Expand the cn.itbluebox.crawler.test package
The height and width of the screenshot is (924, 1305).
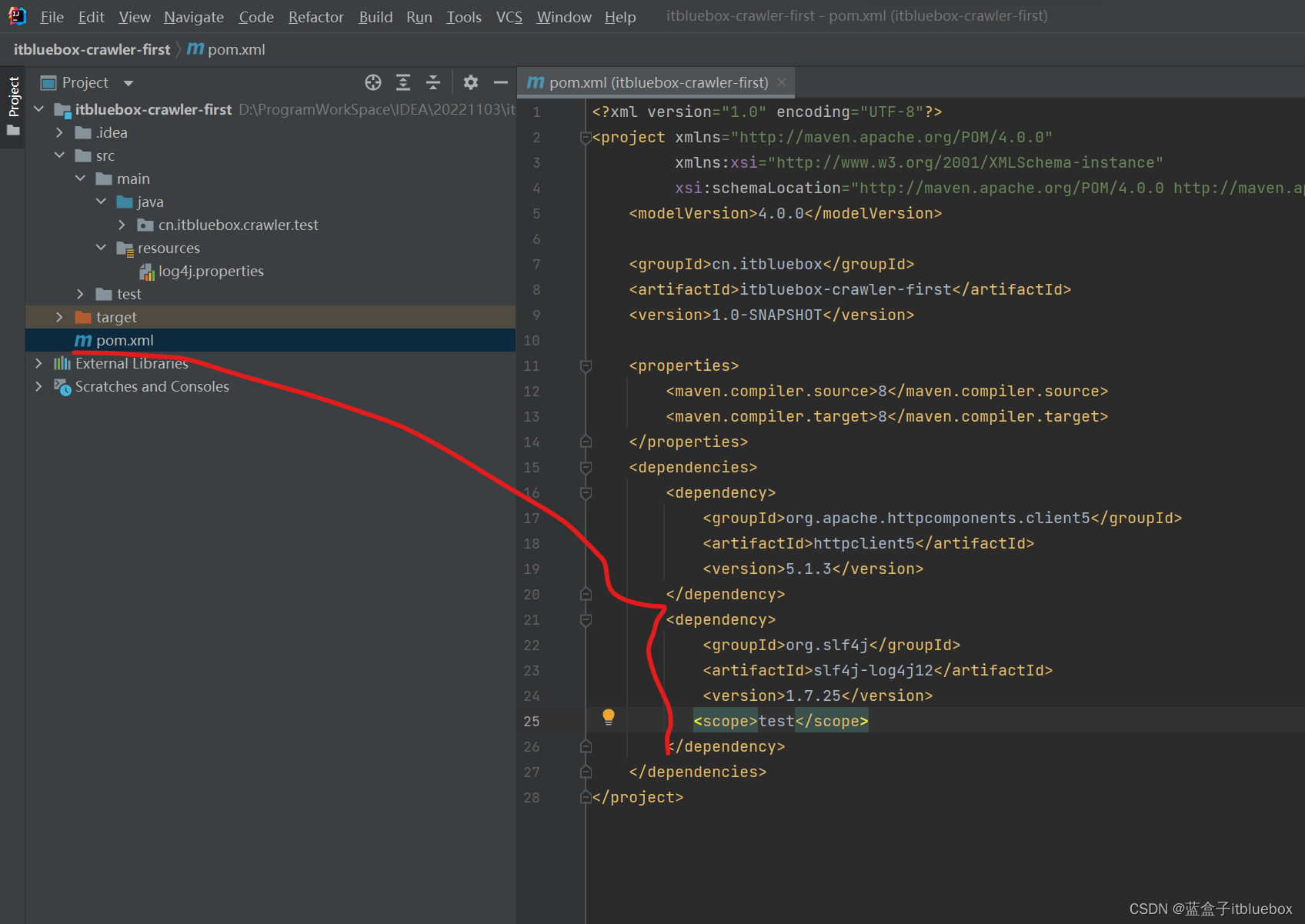(122, 225)
